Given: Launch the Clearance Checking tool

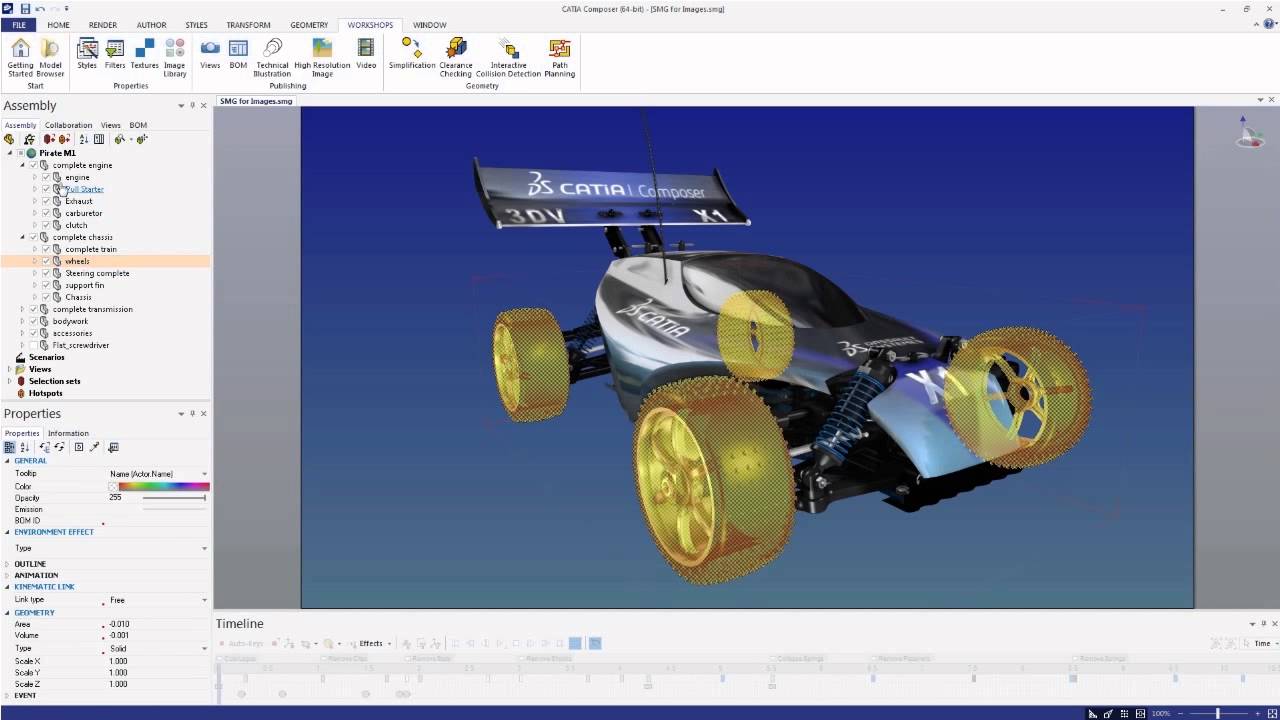Looking at the screenshot, I should [456, 57].
